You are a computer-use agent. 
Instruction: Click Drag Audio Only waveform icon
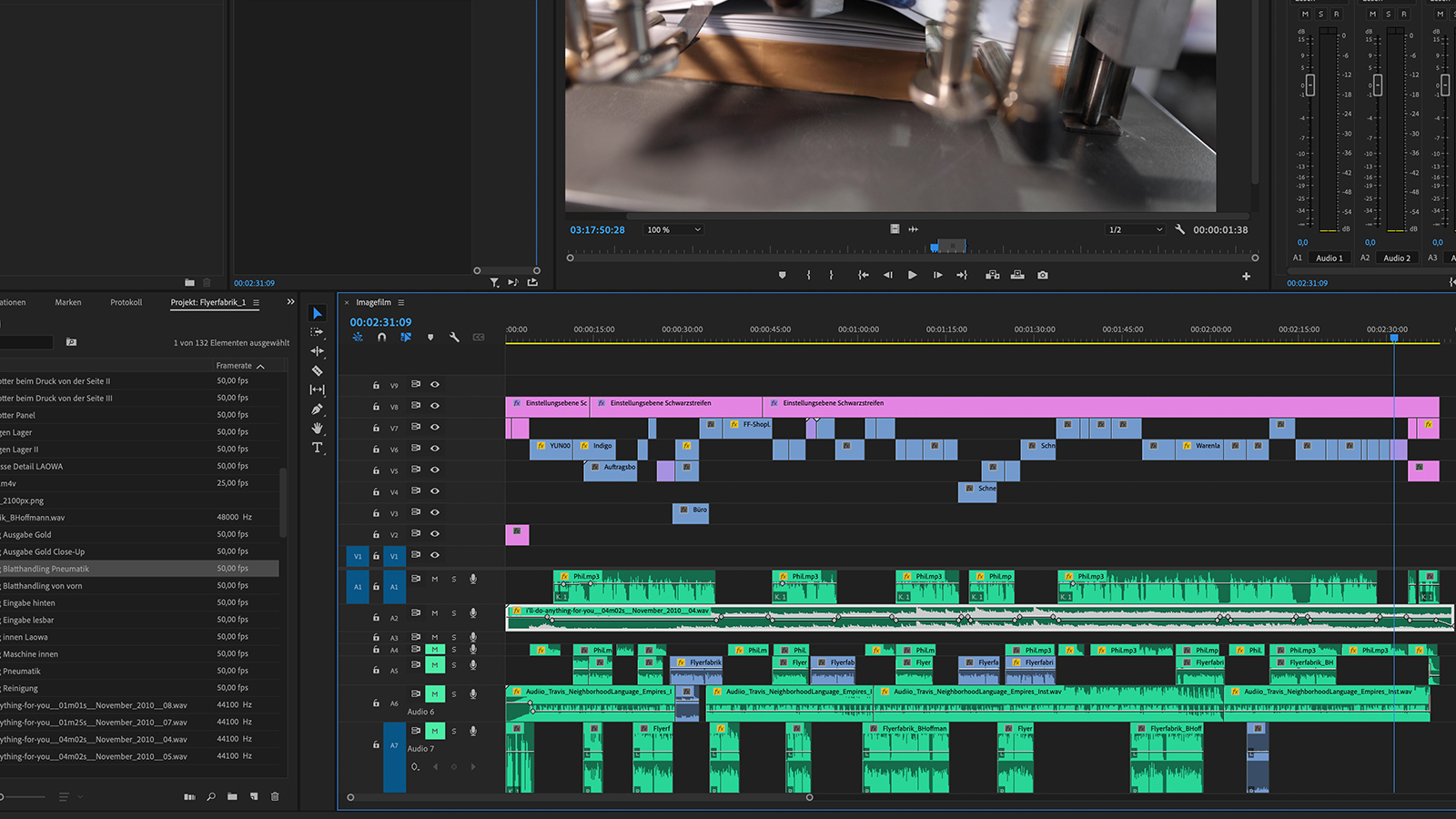[914, 229]
